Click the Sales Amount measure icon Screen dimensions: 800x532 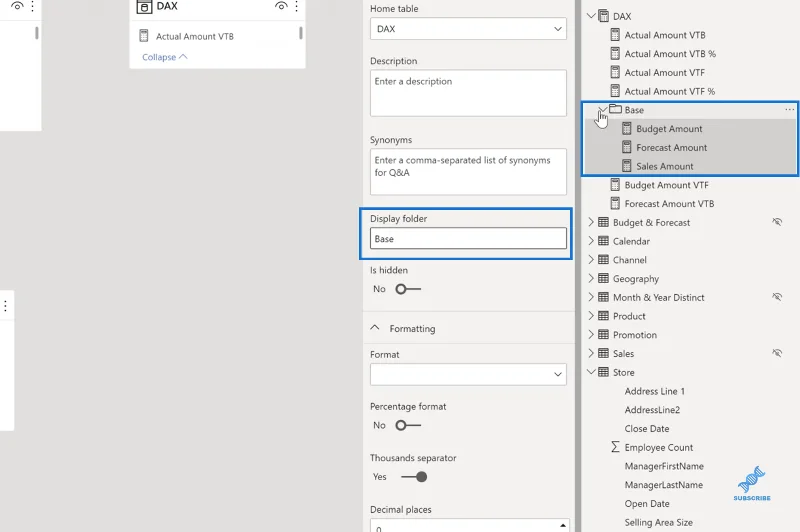point(627,166)
